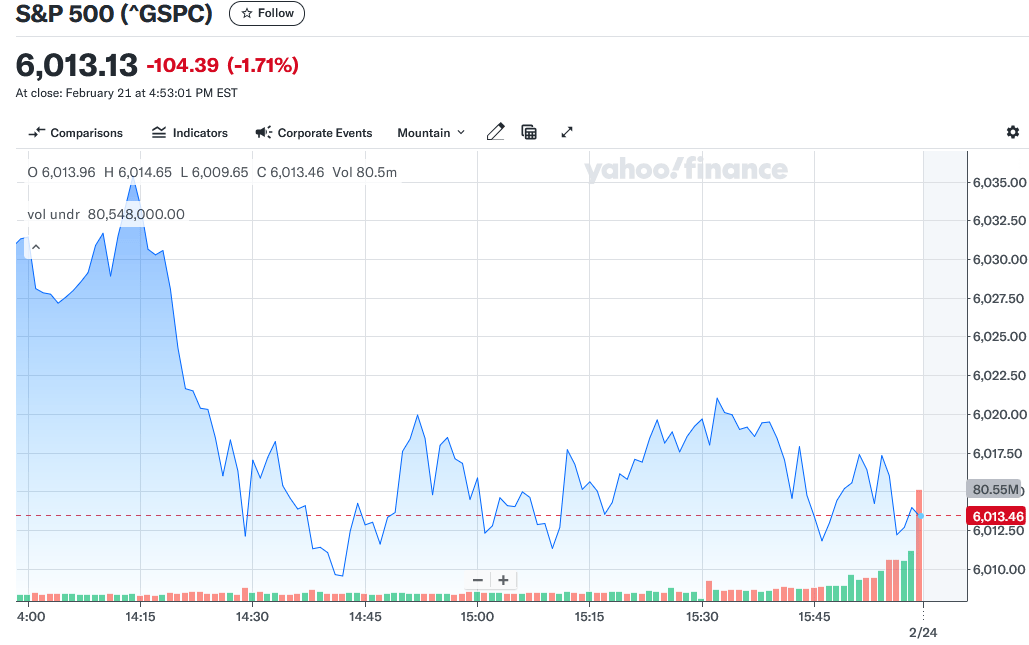Screen dimensions: 1029x645
Task: Open the Mountain chart type dropdown
Action: click(431, 133)
